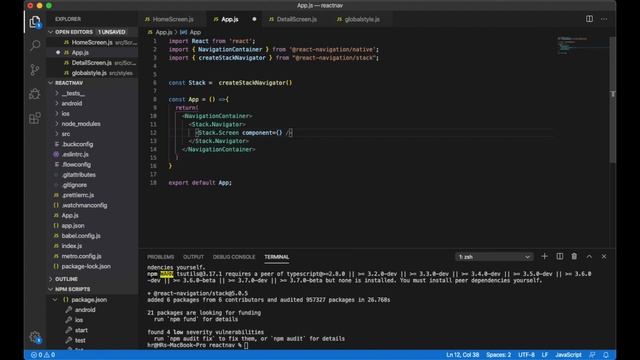The image size is (640, 360).
Task: Change indentation via Spaces: 2
Action: click(498, 355)
